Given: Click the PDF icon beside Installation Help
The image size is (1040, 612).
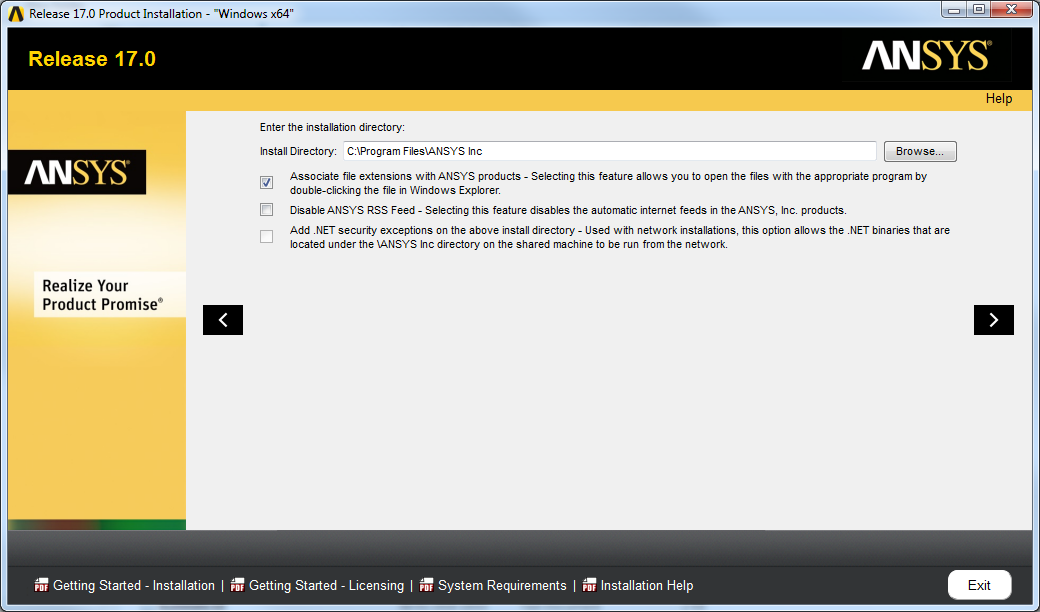Looking at the screenshot, I should pos(589,585).
